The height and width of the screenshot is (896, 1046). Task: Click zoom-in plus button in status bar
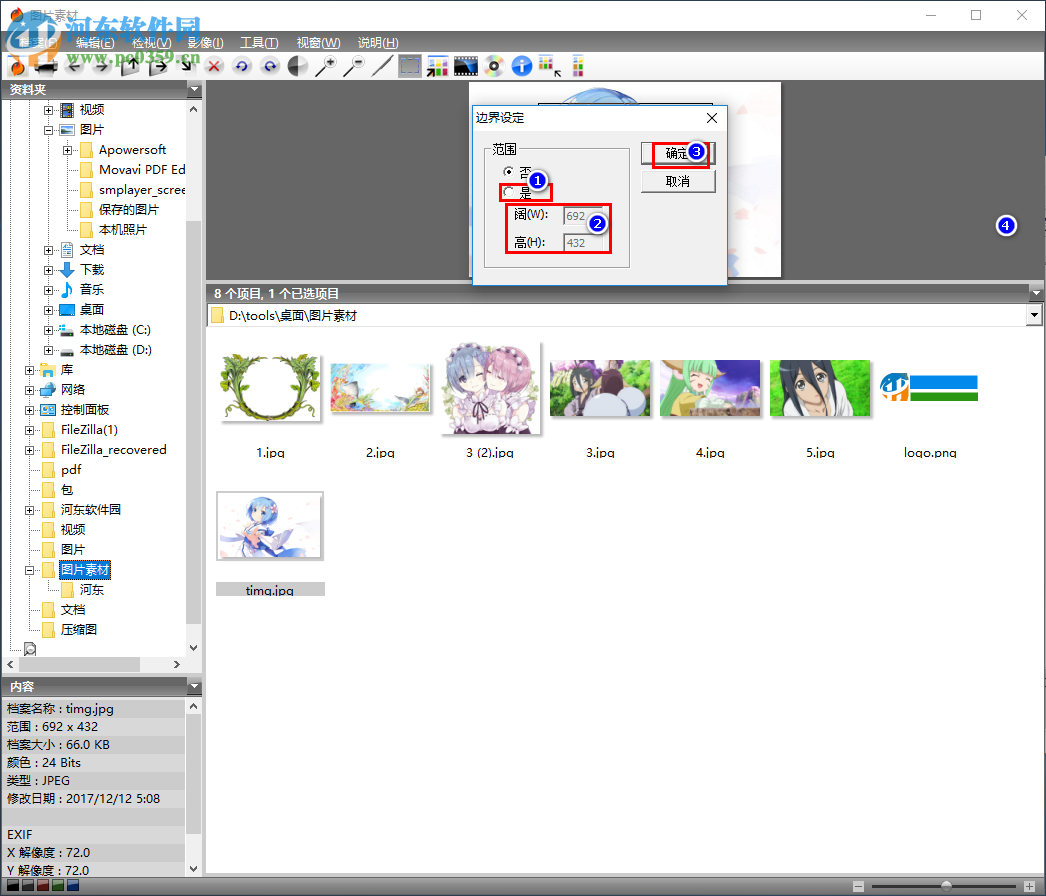(1029, 887)
